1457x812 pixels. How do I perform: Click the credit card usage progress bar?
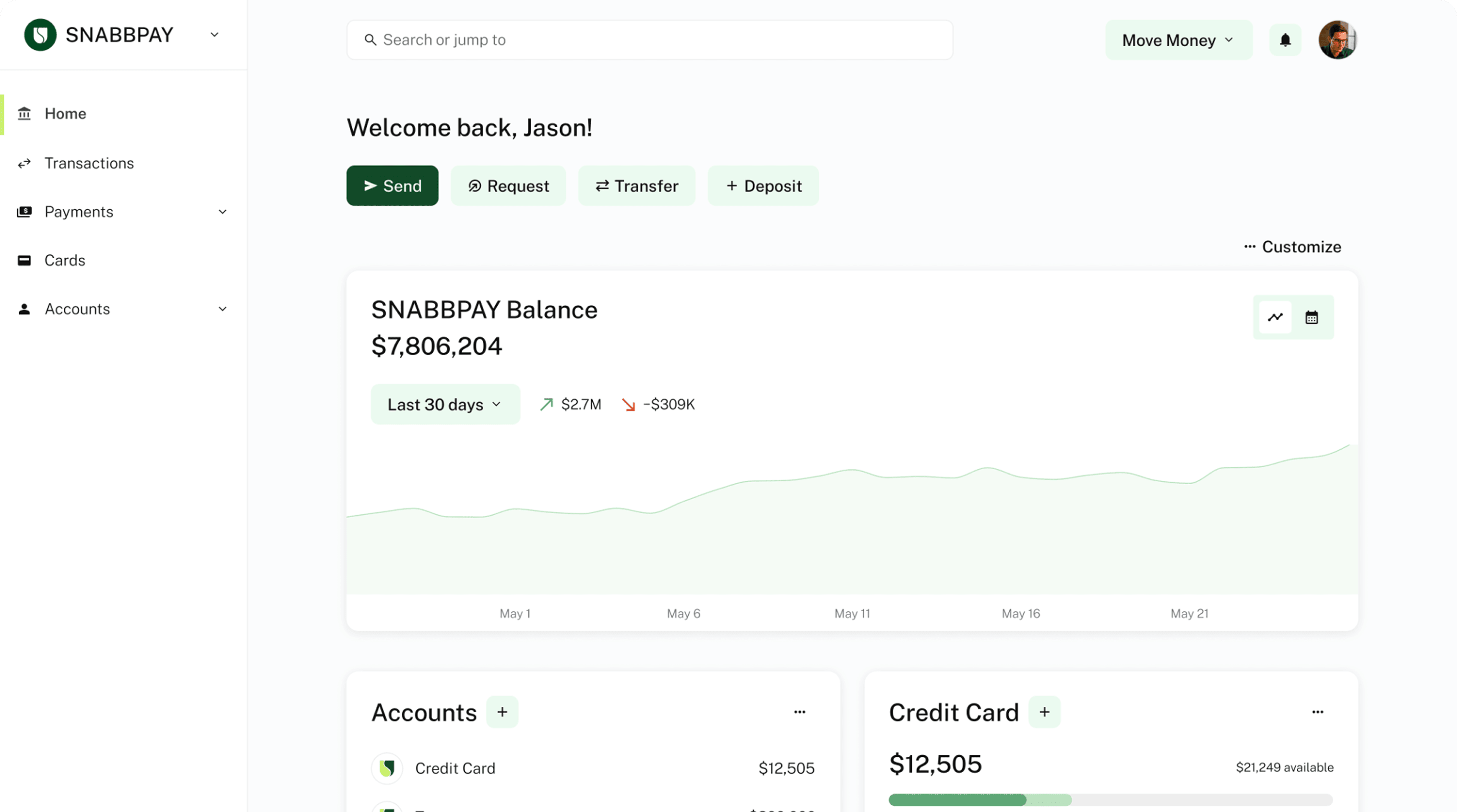(x=1110, y=800)
